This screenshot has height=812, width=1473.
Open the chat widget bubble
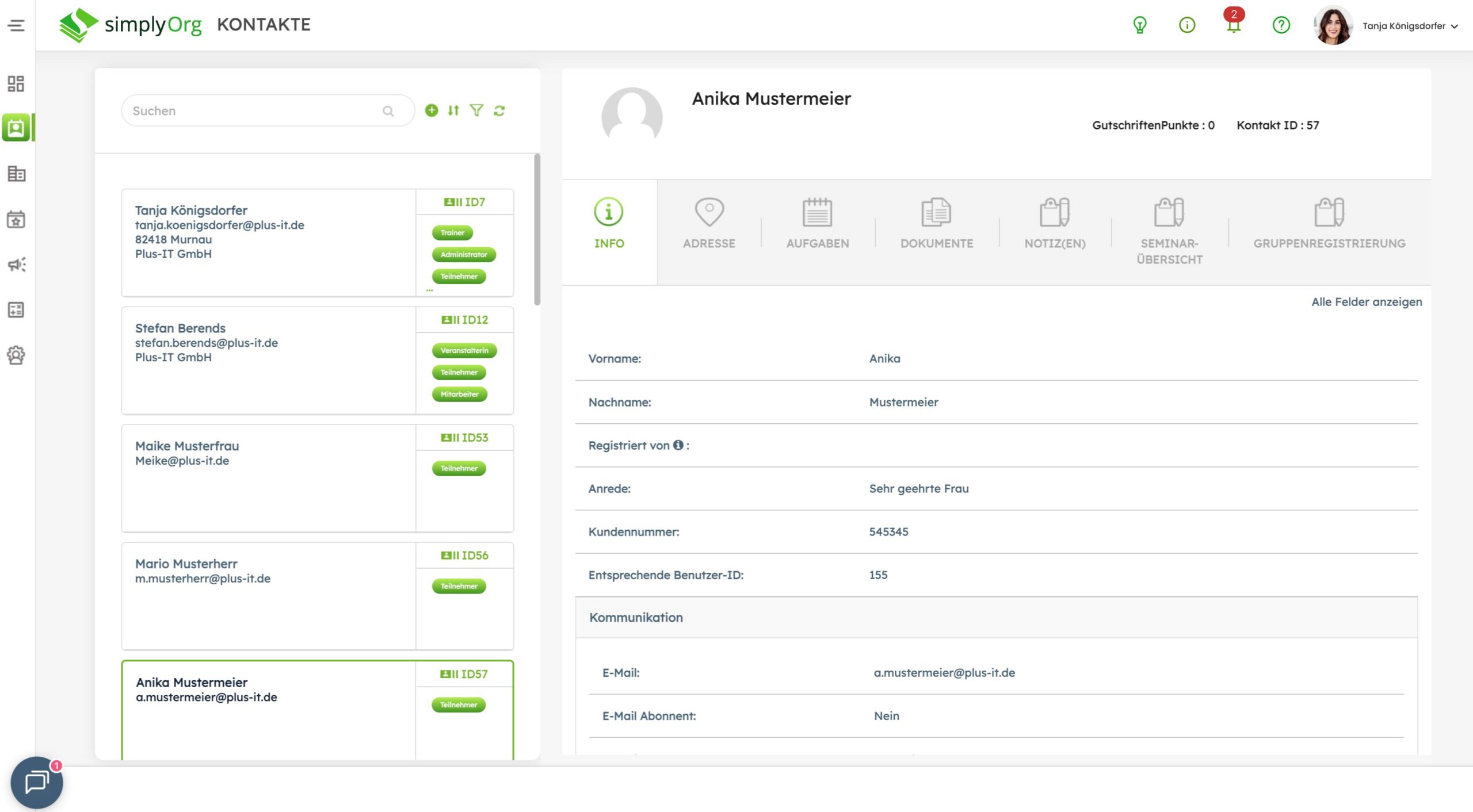37,782
